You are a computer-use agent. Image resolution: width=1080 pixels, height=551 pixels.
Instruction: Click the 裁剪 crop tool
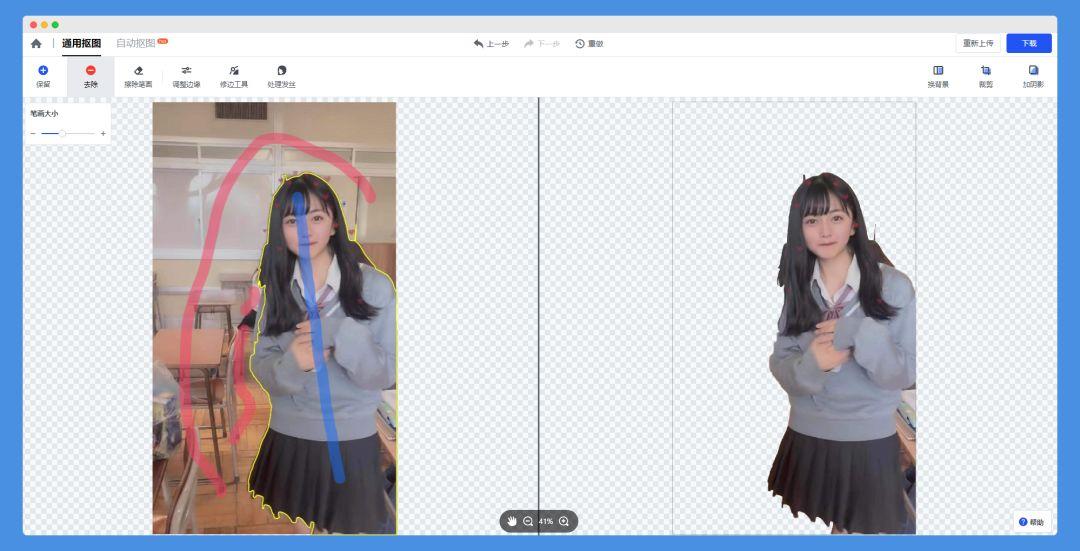986,76
